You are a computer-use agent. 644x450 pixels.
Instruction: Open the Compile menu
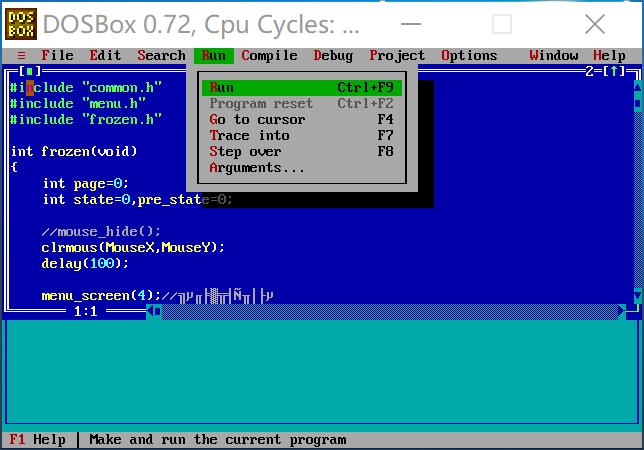[x=269, y=55]
